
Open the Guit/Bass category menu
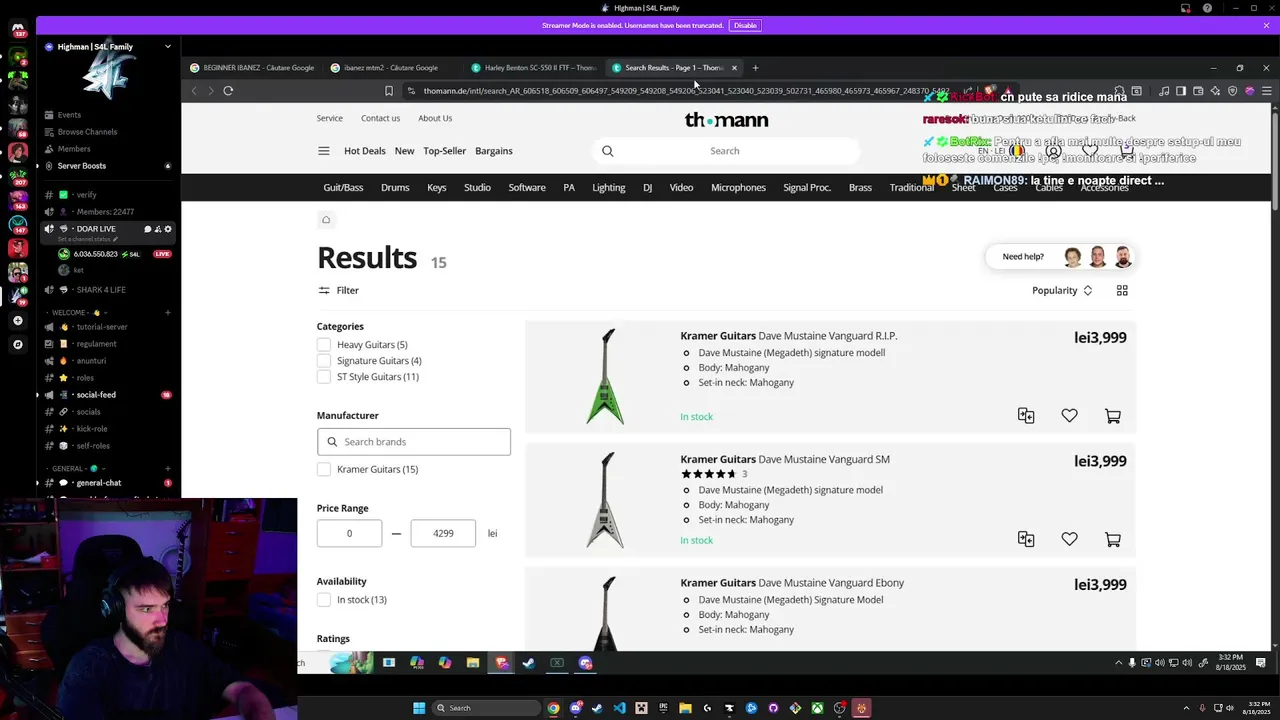click(343, 188)
